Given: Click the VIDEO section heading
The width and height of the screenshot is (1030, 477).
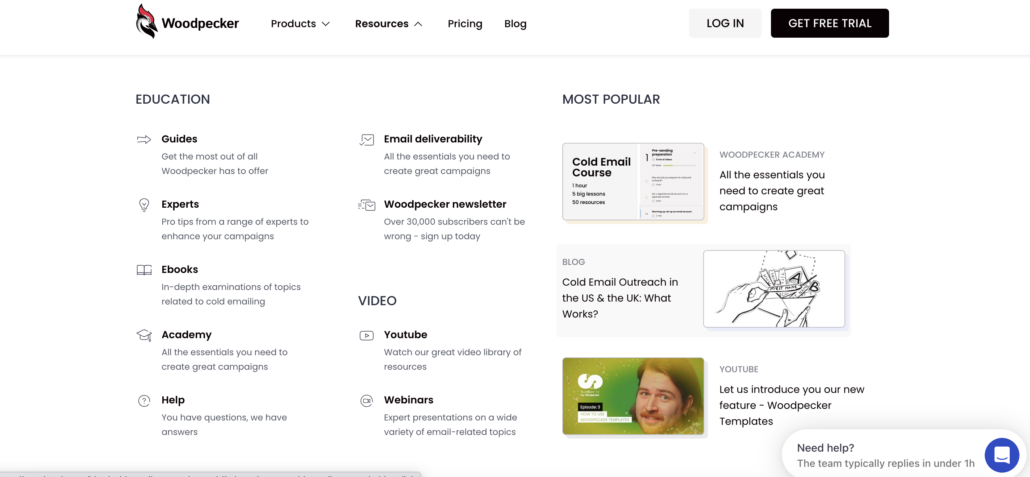Looking at the screenshot, I should 377,301.
